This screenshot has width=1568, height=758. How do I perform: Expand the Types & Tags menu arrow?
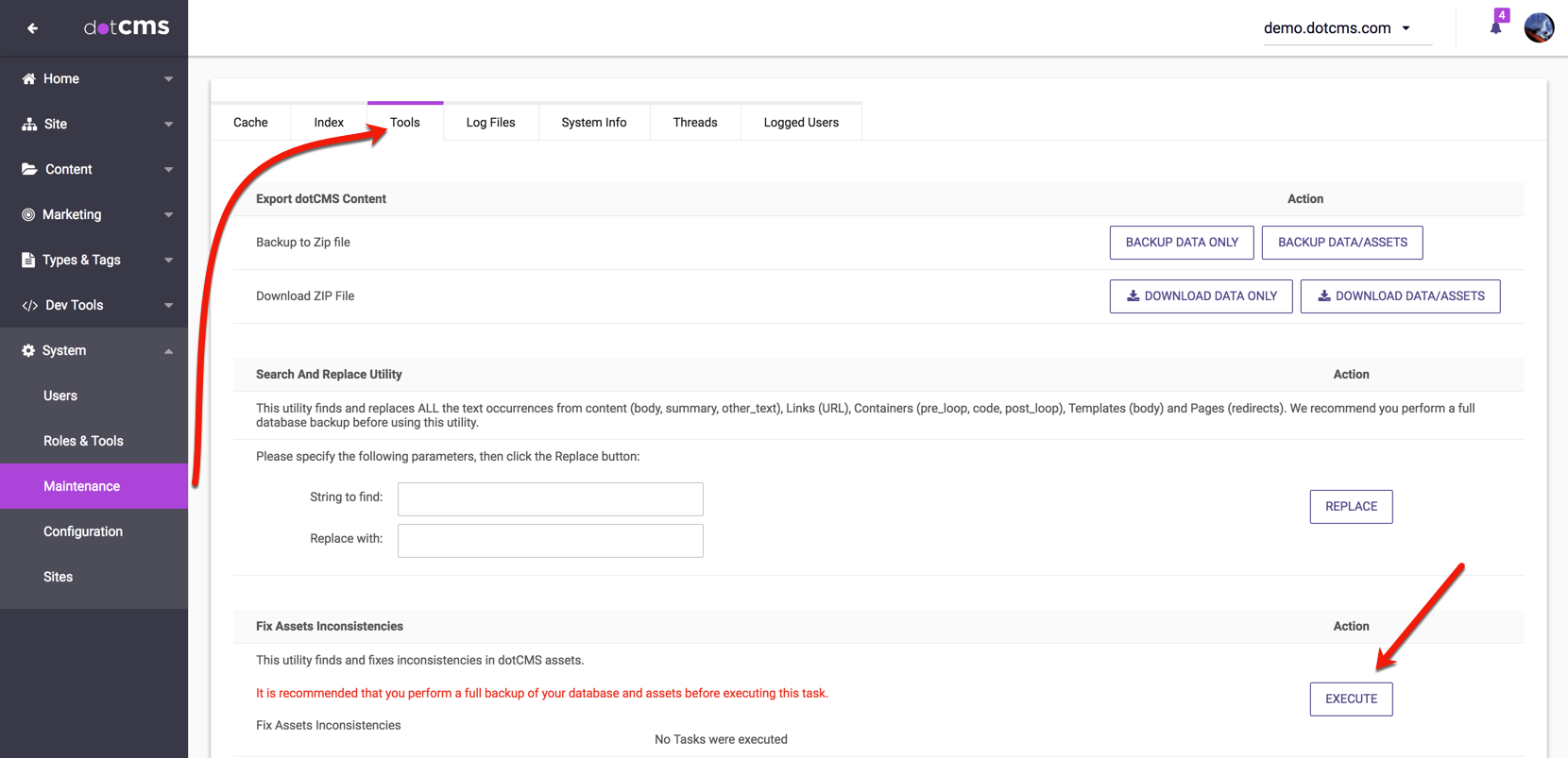tap(168, 260)
